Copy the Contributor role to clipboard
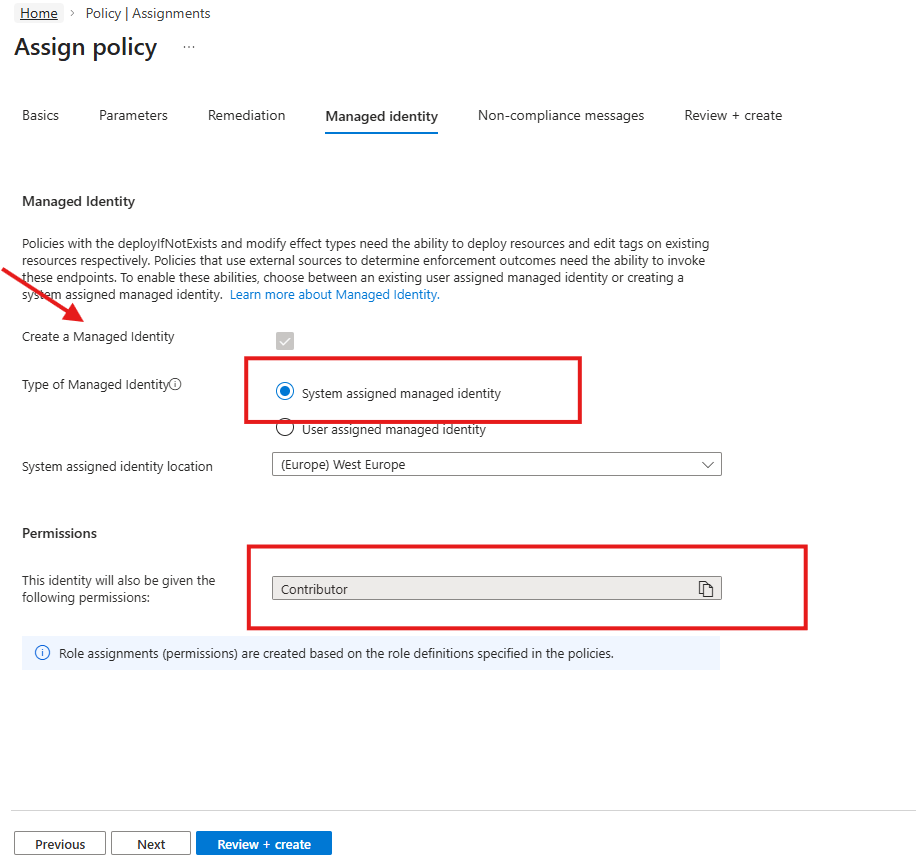 tap(706, 589)
